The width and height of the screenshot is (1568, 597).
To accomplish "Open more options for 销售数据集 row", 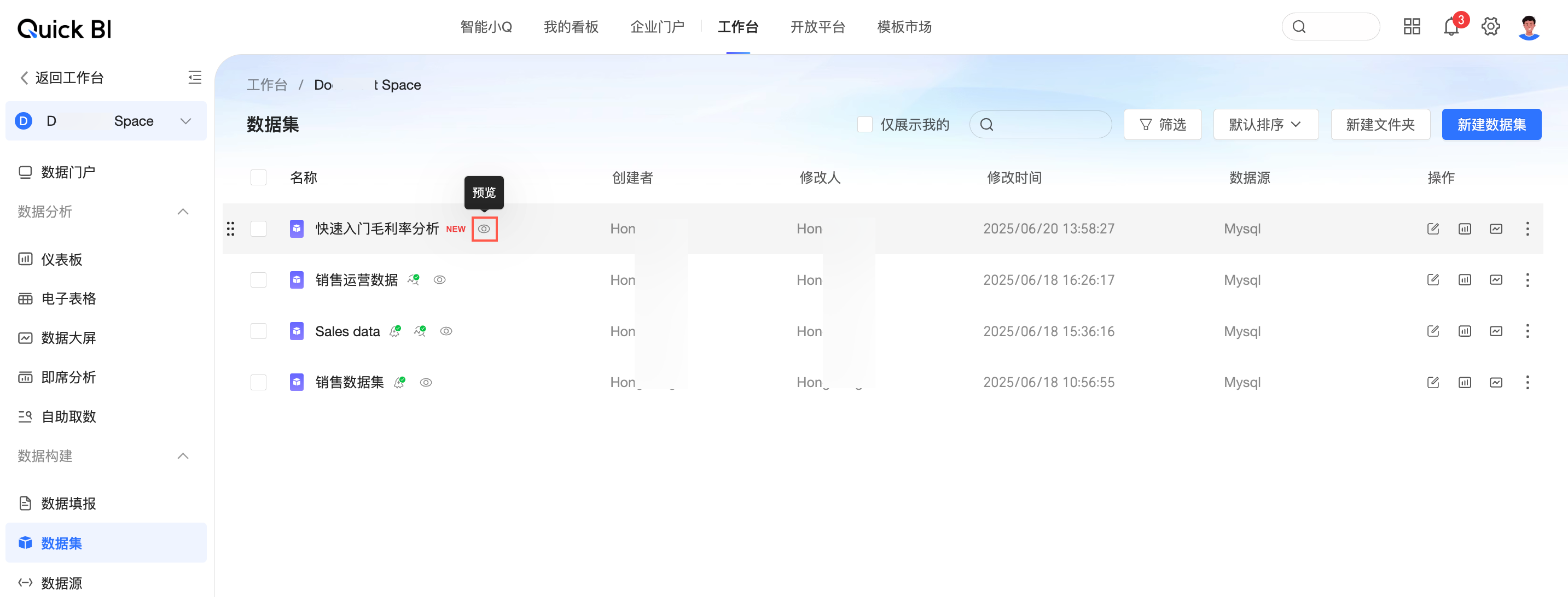I will (1526, 382).
